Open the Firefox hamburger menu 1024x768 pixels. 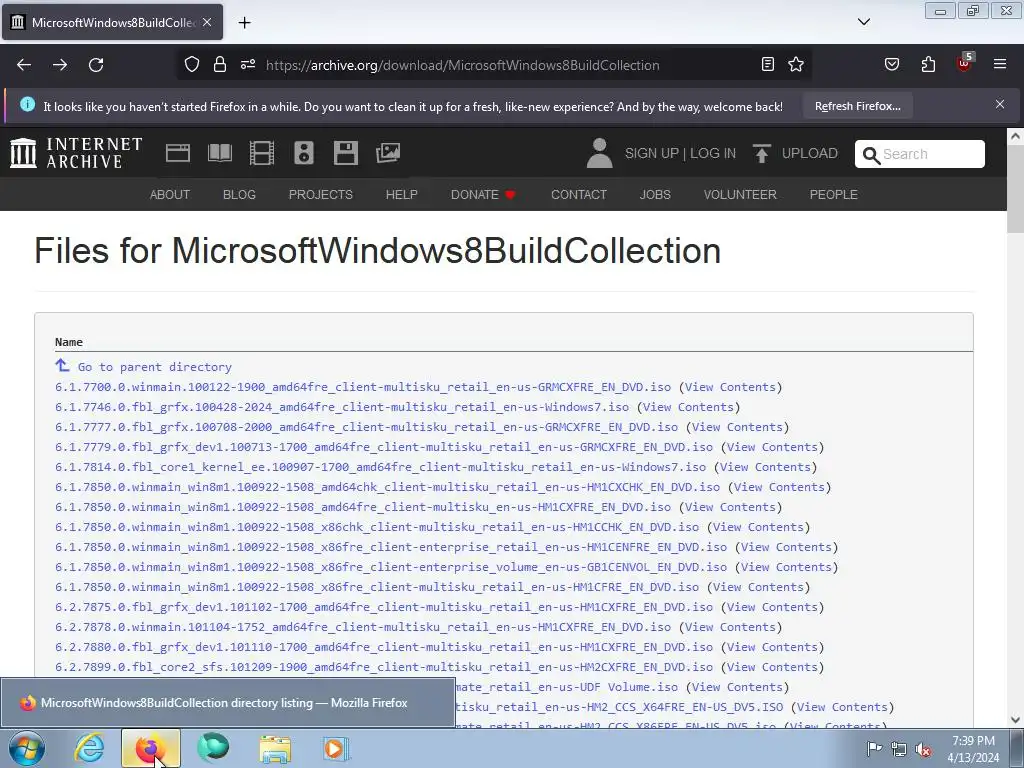(1000, 64)
